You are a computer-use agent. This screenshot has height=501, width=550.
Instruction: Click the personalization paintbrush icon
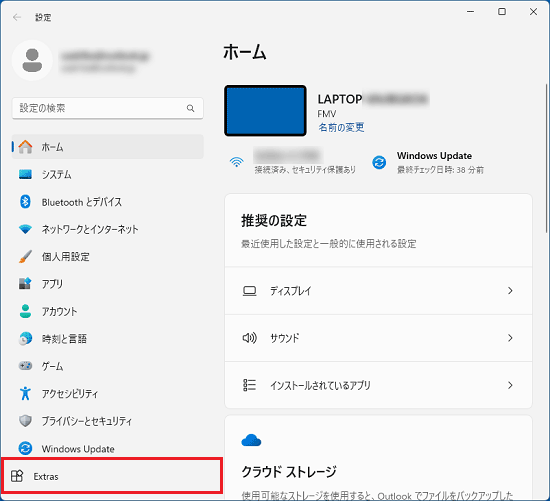[25, 256]
